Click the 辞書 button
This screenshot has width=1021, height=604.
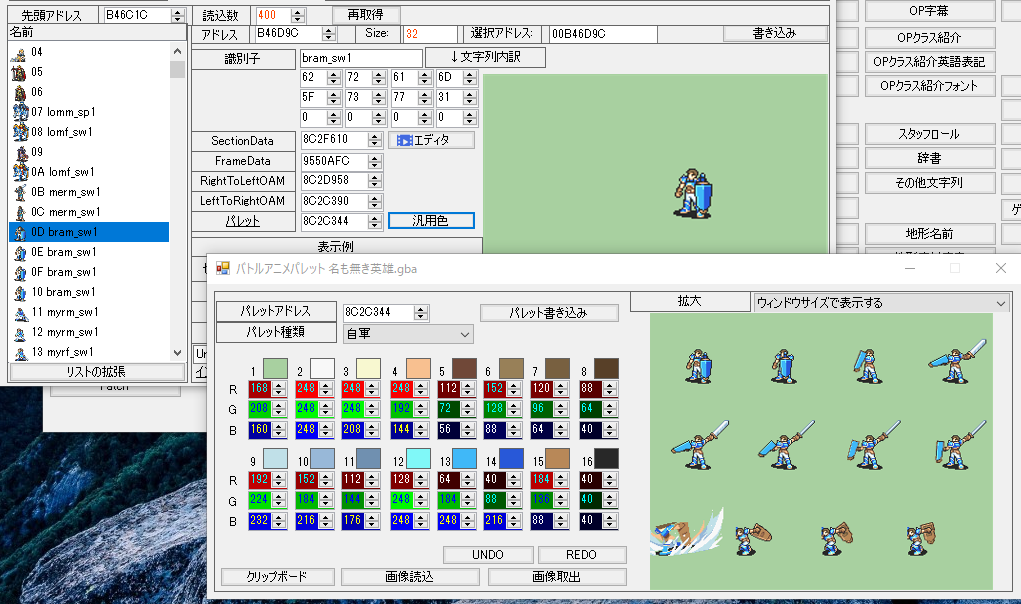[x=929, y=158]
